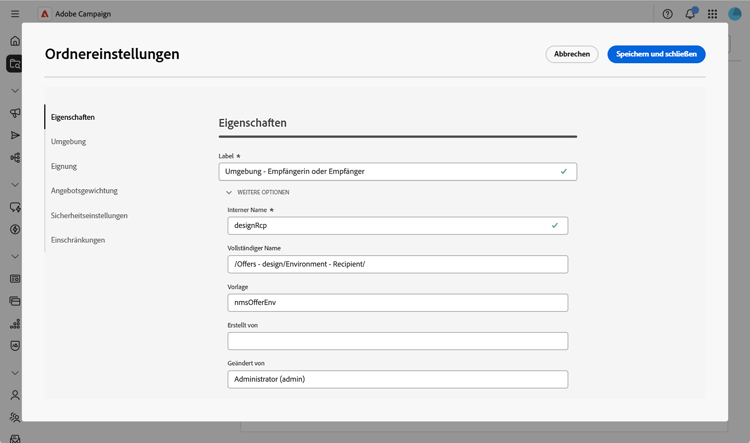Open the Explorer folder-search sidebar icon
750x443 pixels.
click(x=15, y=64)
